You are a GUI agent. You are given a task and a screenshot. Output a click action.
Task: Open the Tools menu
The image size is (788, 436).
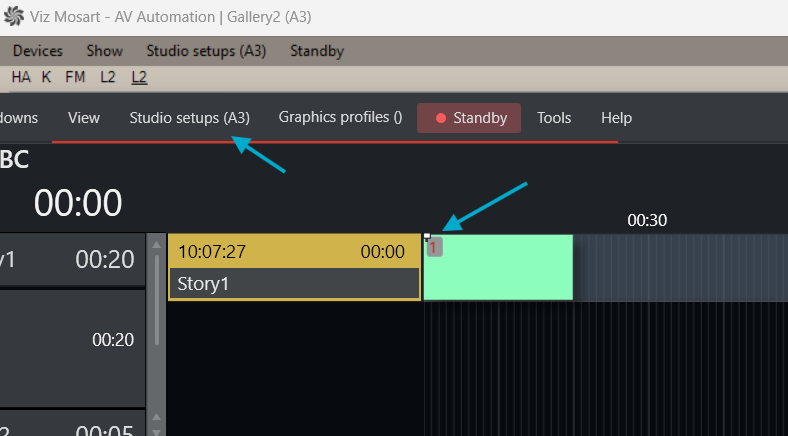[554, 118]
